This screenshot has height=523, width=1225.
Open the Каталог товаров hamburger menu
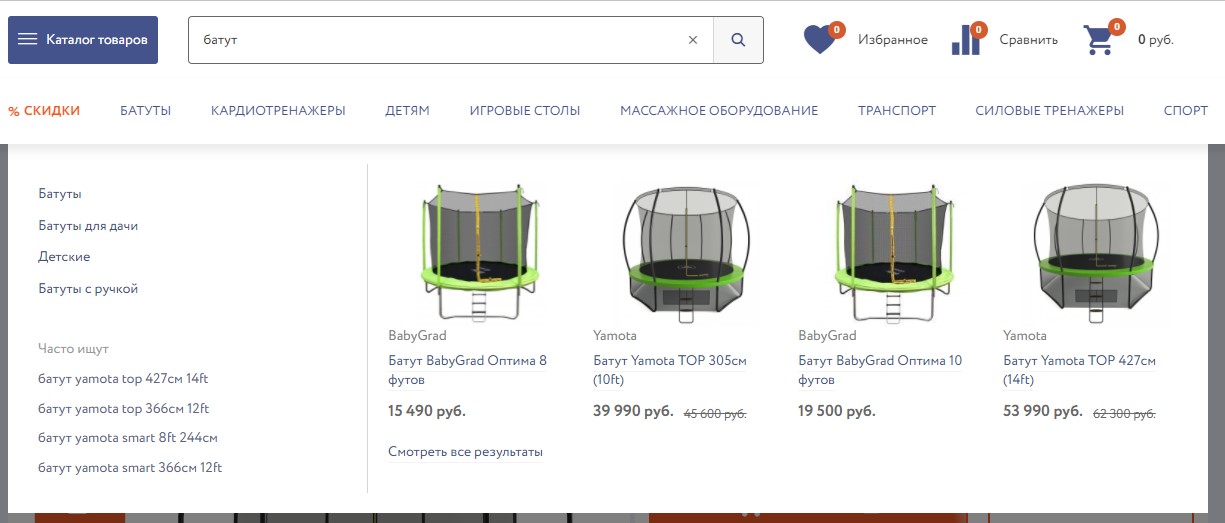83,40
